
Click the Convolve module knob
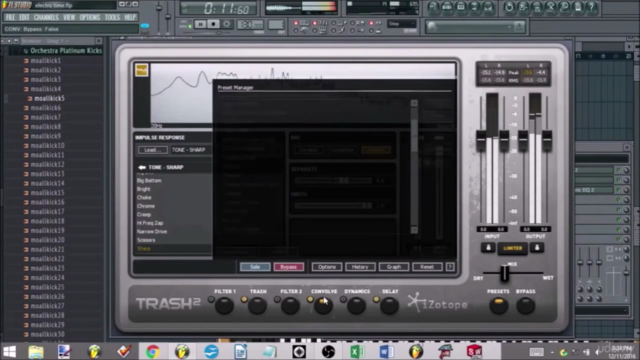point(323,306)
